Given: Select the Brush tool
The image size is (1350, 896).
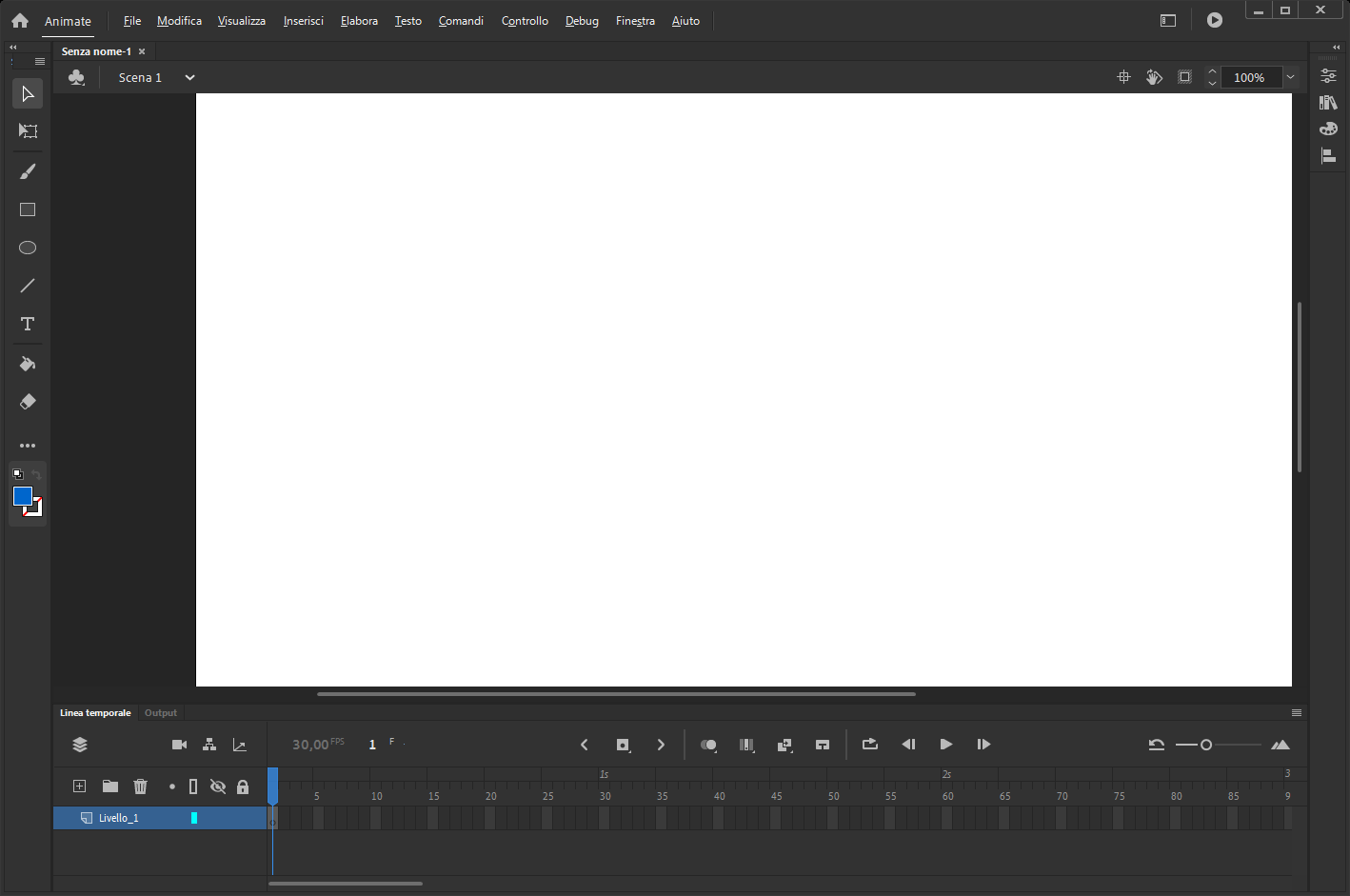Looking at the screenshot, I should coord(28,171).
